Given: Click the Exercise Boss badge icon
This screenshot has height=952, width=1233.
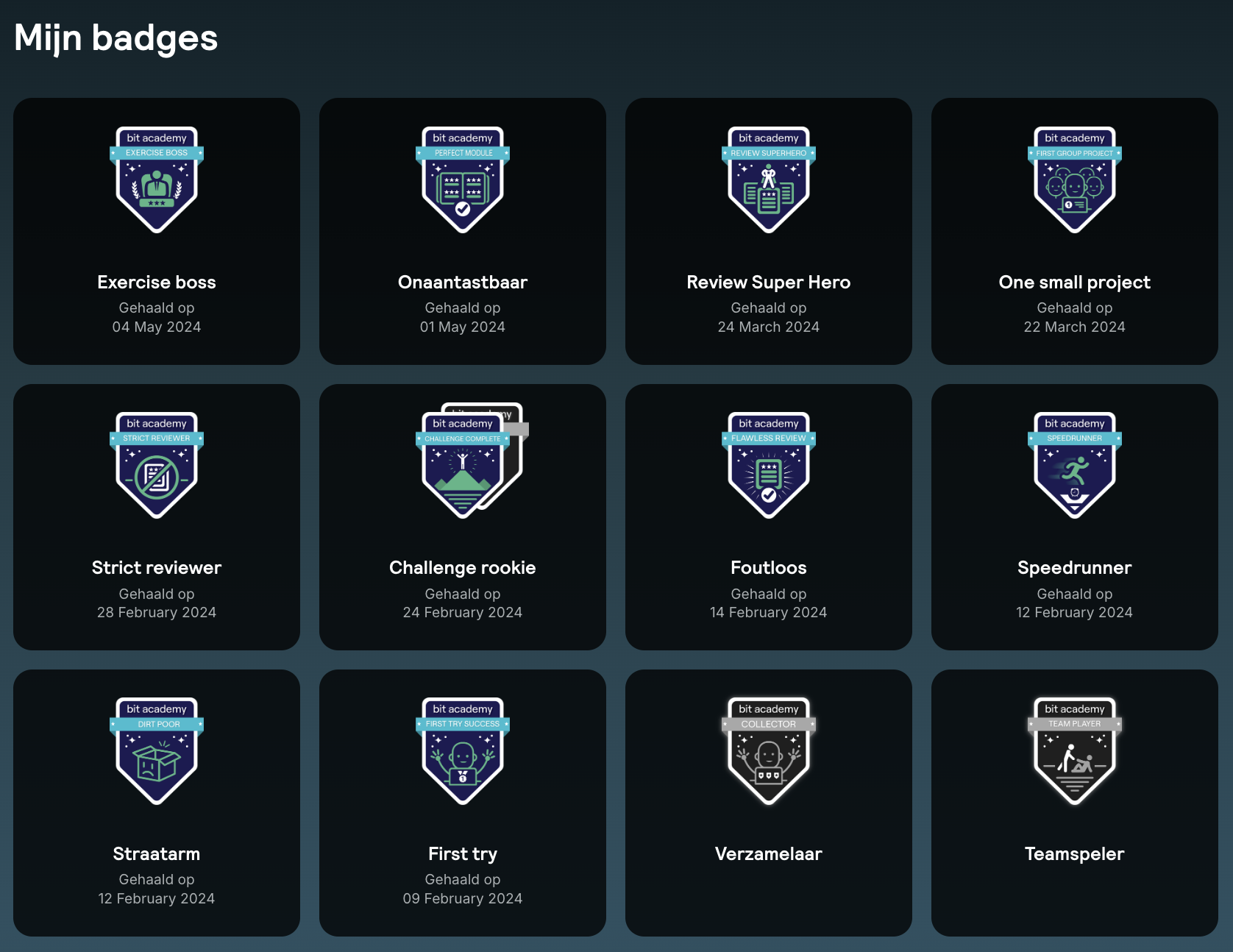Looking at the screenshot, I should tap(157, 180).
